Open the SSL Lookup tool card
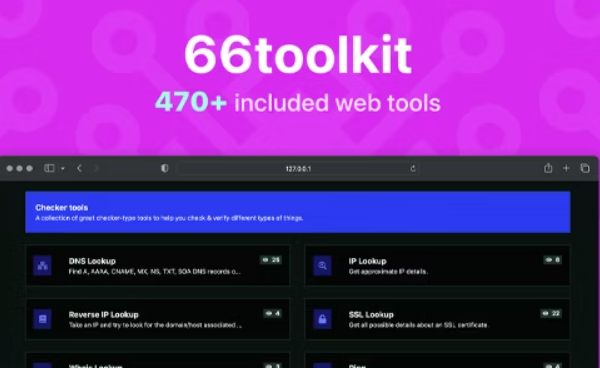The height and width of the screenshot is (368, 600). click(437, 319)
